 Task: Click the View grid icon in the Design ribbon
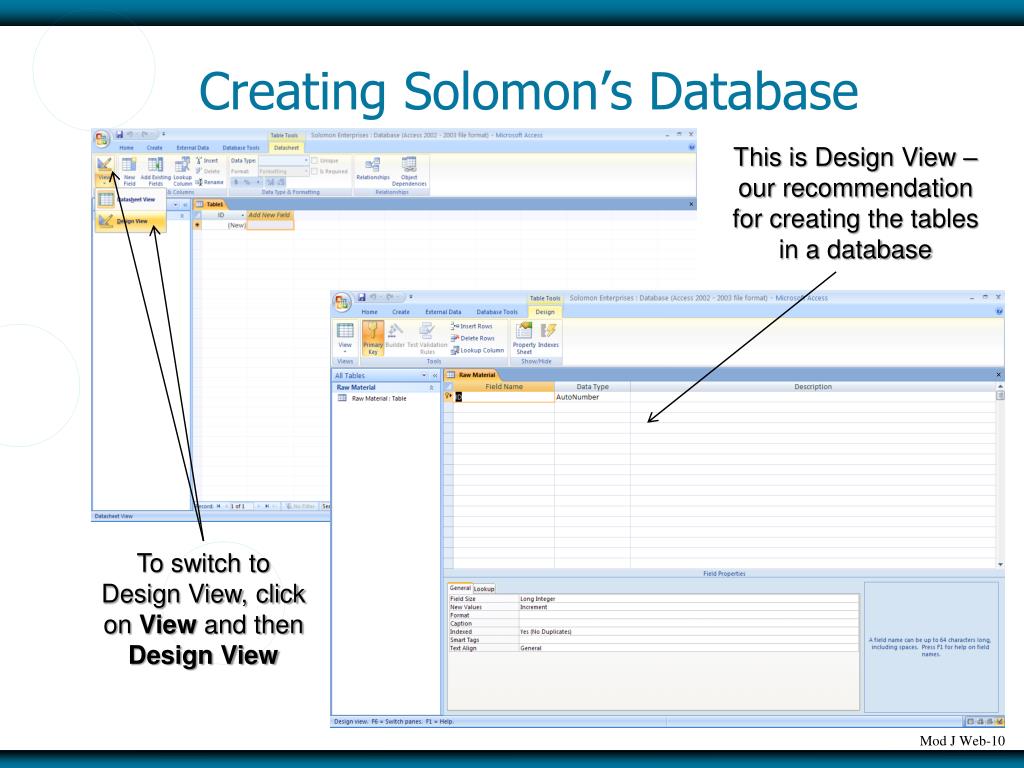point(345,330)
